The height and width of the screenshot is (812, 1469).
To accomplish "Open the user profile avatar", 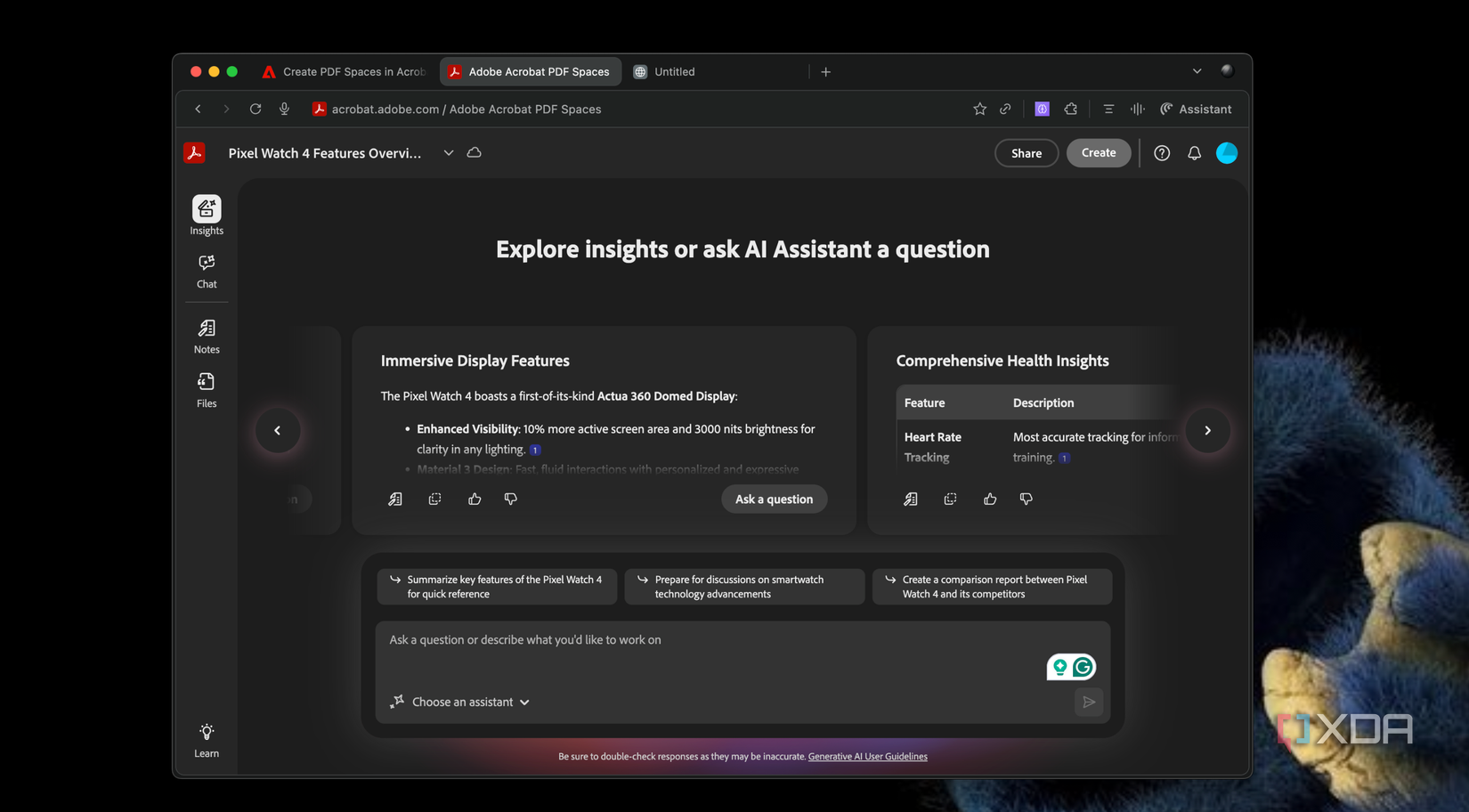I will [1227, 153].
